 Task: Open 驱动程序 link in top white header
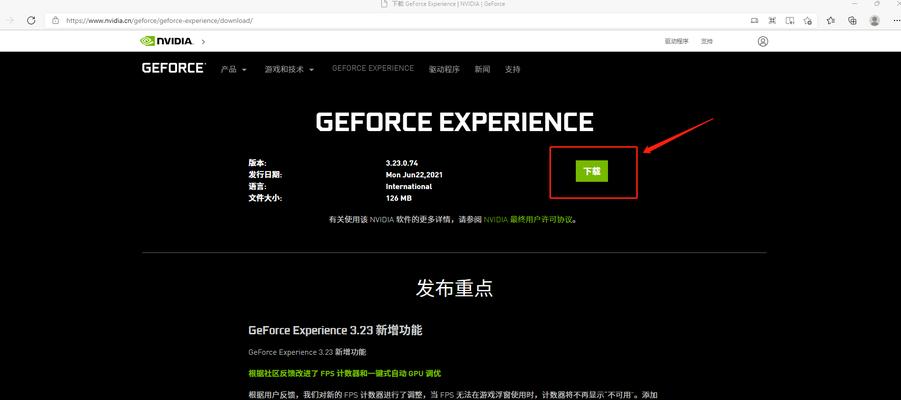[x=676, y=41]
